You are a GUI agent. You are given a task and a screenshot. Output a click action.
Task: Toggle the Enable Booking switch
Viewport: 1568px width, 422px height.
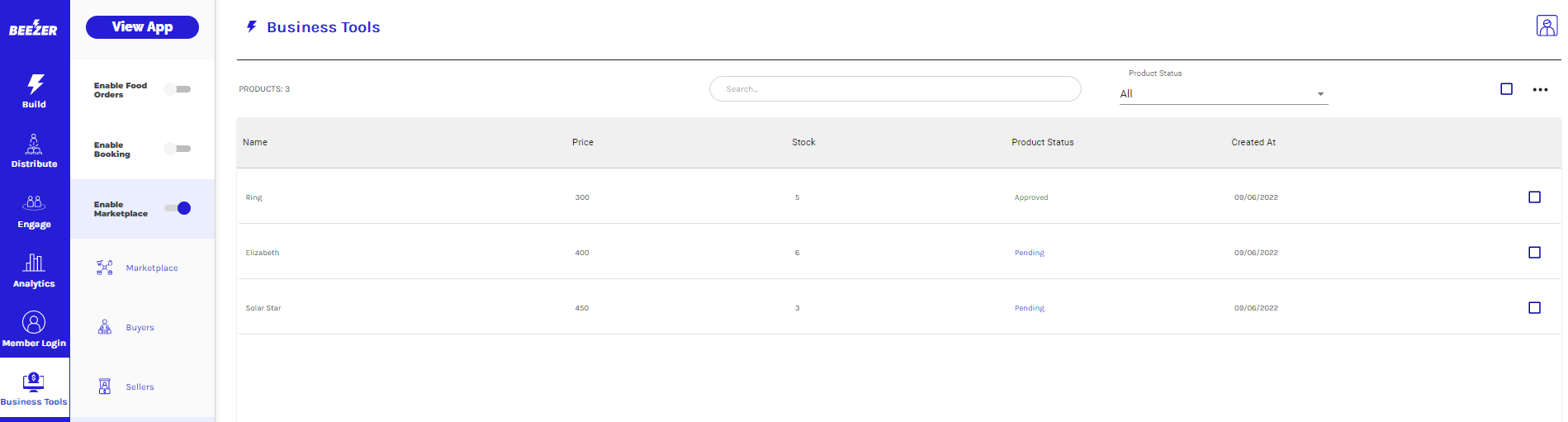(178, 149)
